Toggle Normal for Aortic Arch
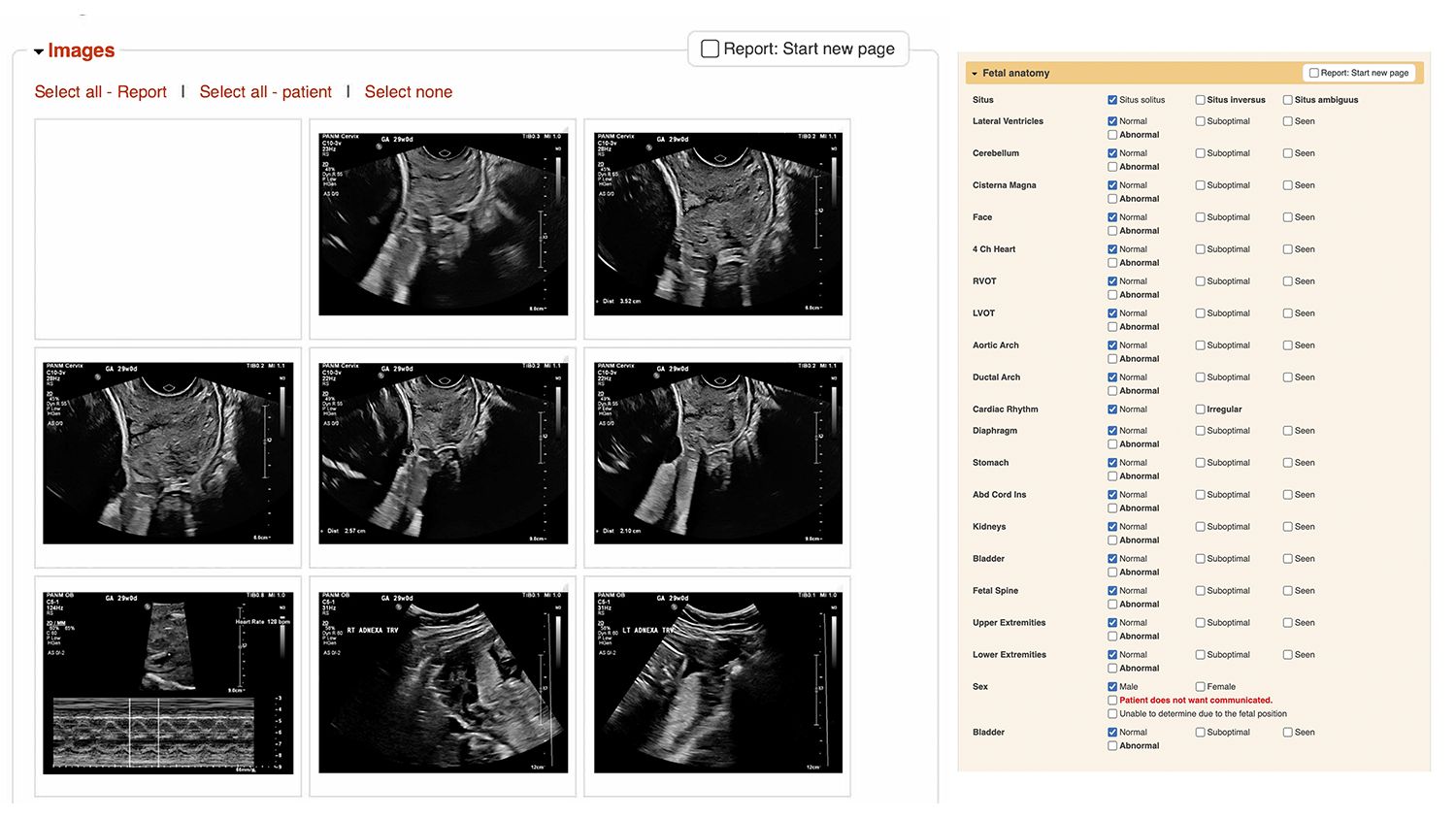Image resolution: width=1456 pixels, height=819 pixels. click(1112, 345)
